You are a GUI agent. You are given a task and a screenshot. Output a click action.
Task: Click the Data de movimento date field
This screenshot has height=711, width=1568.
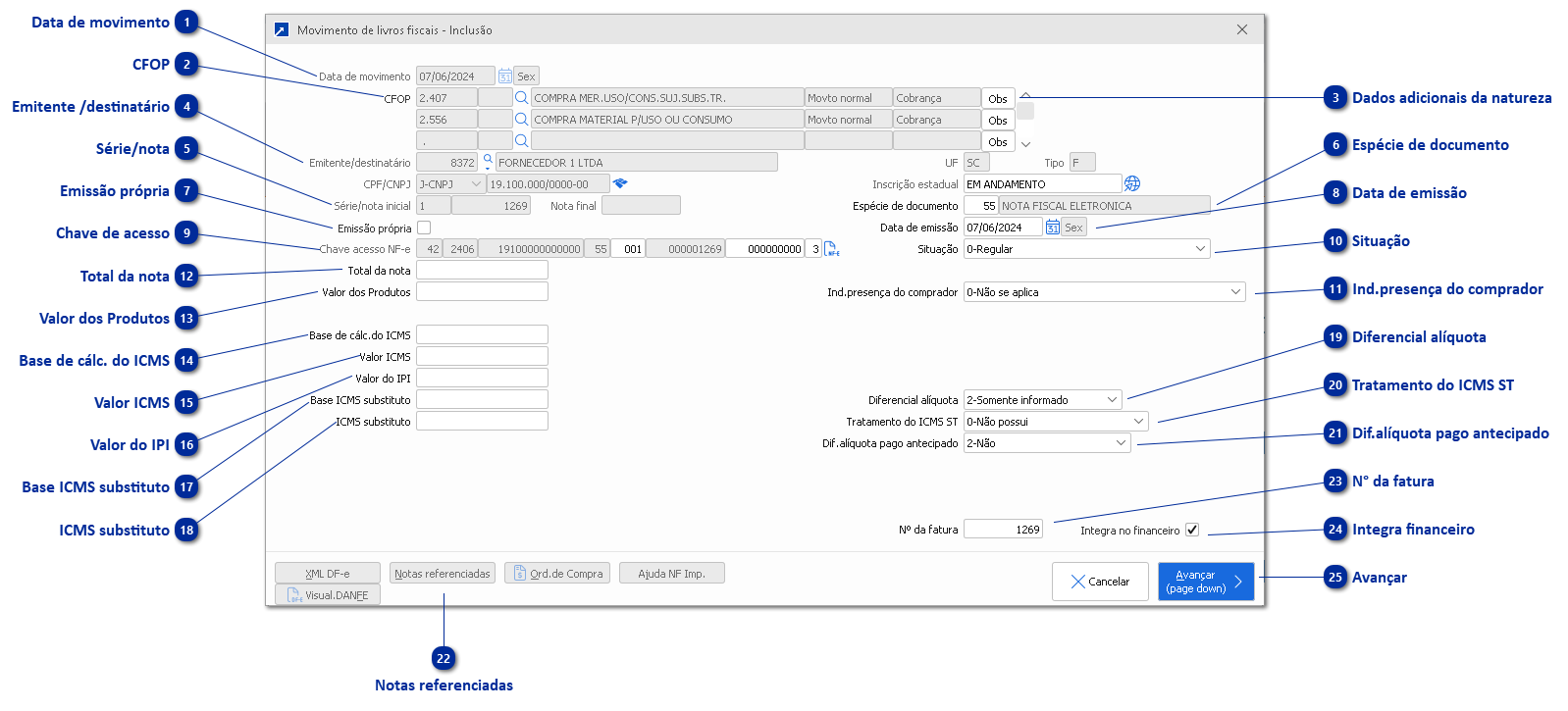coord(455,76)
